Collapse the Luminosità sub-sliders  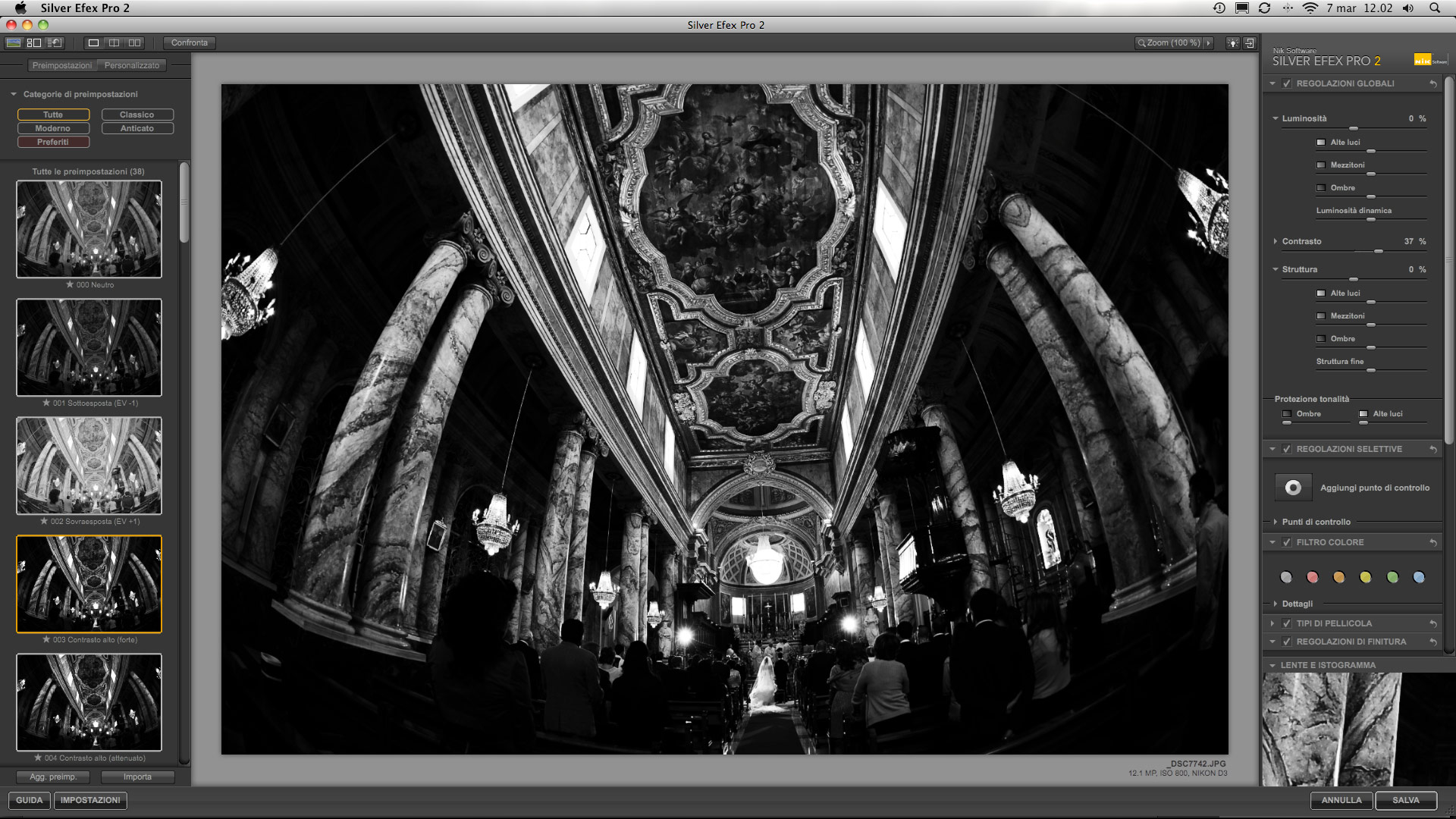click(x=1276, y=119)
